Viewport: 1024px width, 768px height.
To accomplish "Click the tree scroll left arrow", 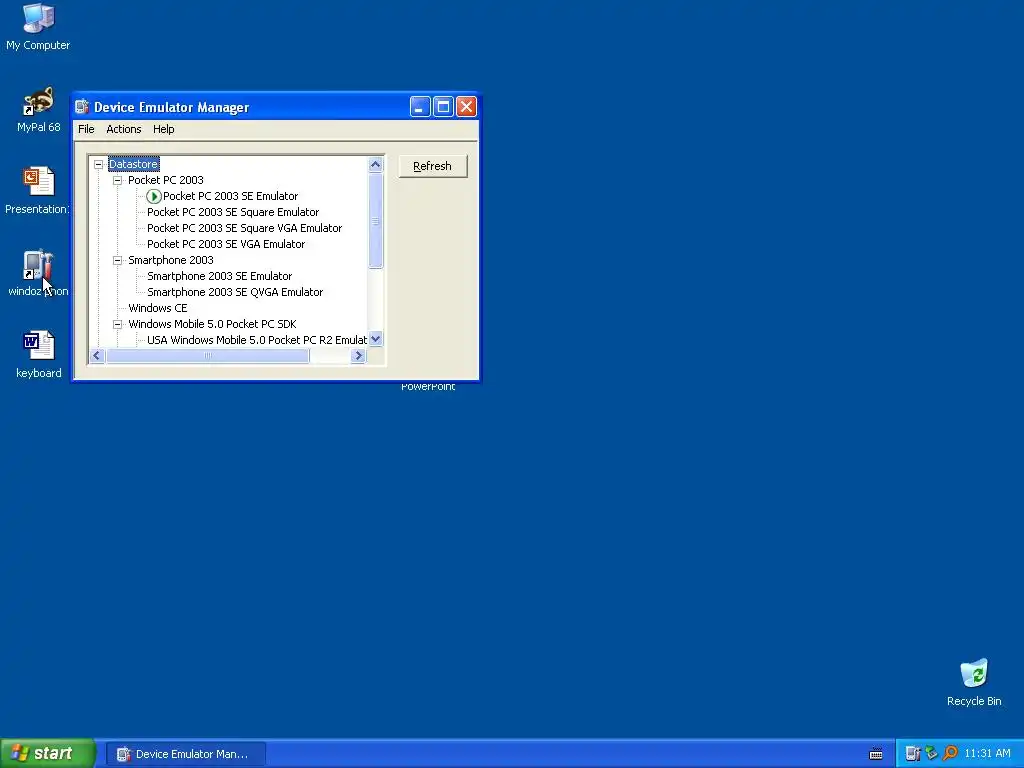I will pos(97,356).
